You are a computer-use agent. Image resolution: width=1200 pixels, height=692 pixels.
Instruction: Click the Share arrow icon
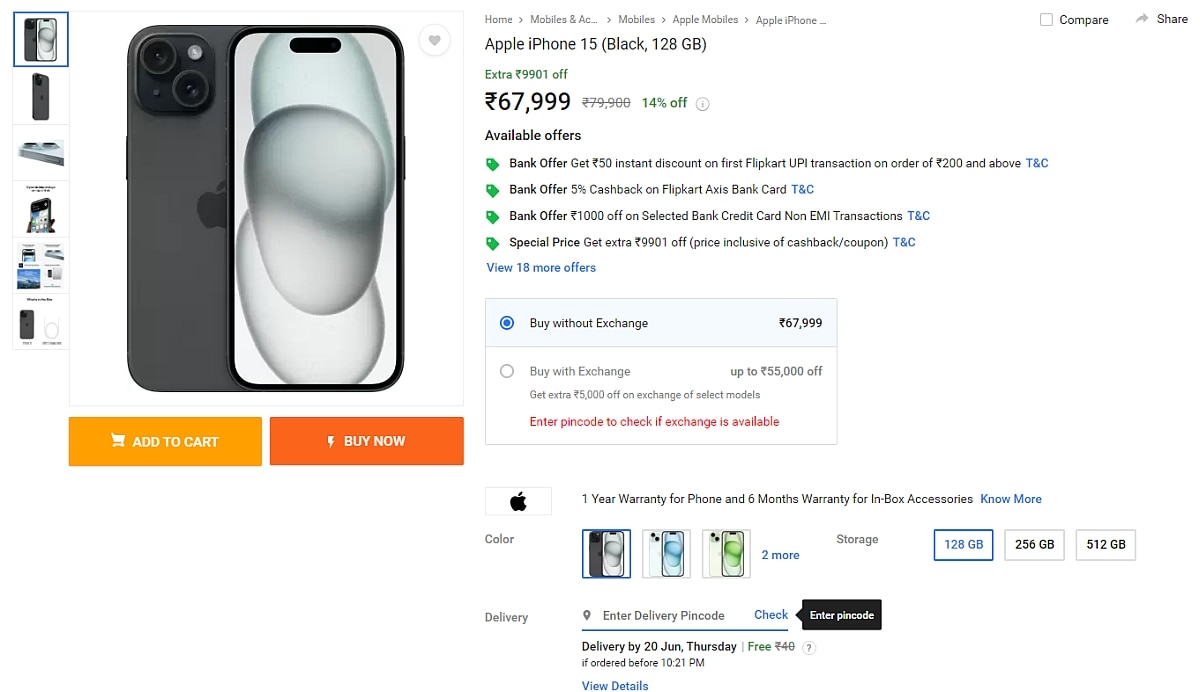pyautogui.click(x=1142, y=19)
